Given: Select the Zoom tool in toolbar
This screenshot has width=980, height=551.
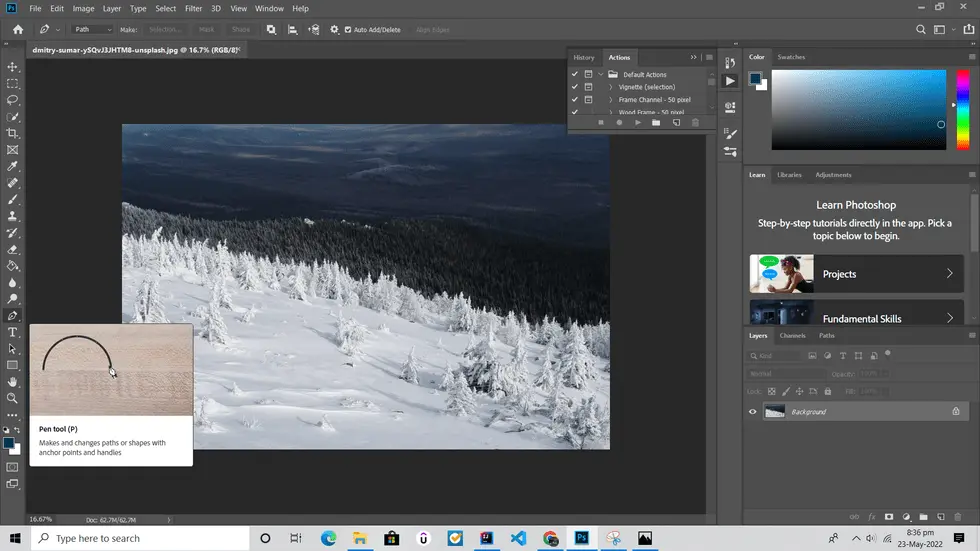Looking at the screenshot, I should (13, 398).
